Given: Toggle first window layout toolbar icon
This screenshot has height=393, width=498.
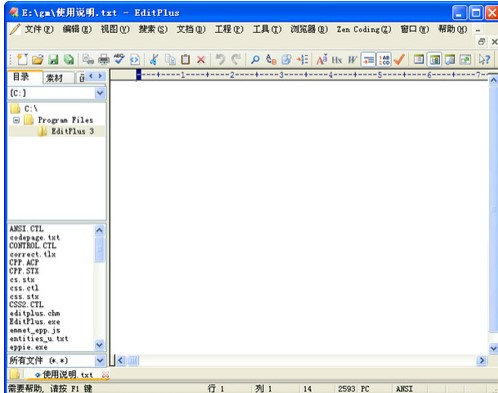Looking at the screenshot, I should 419,60.
